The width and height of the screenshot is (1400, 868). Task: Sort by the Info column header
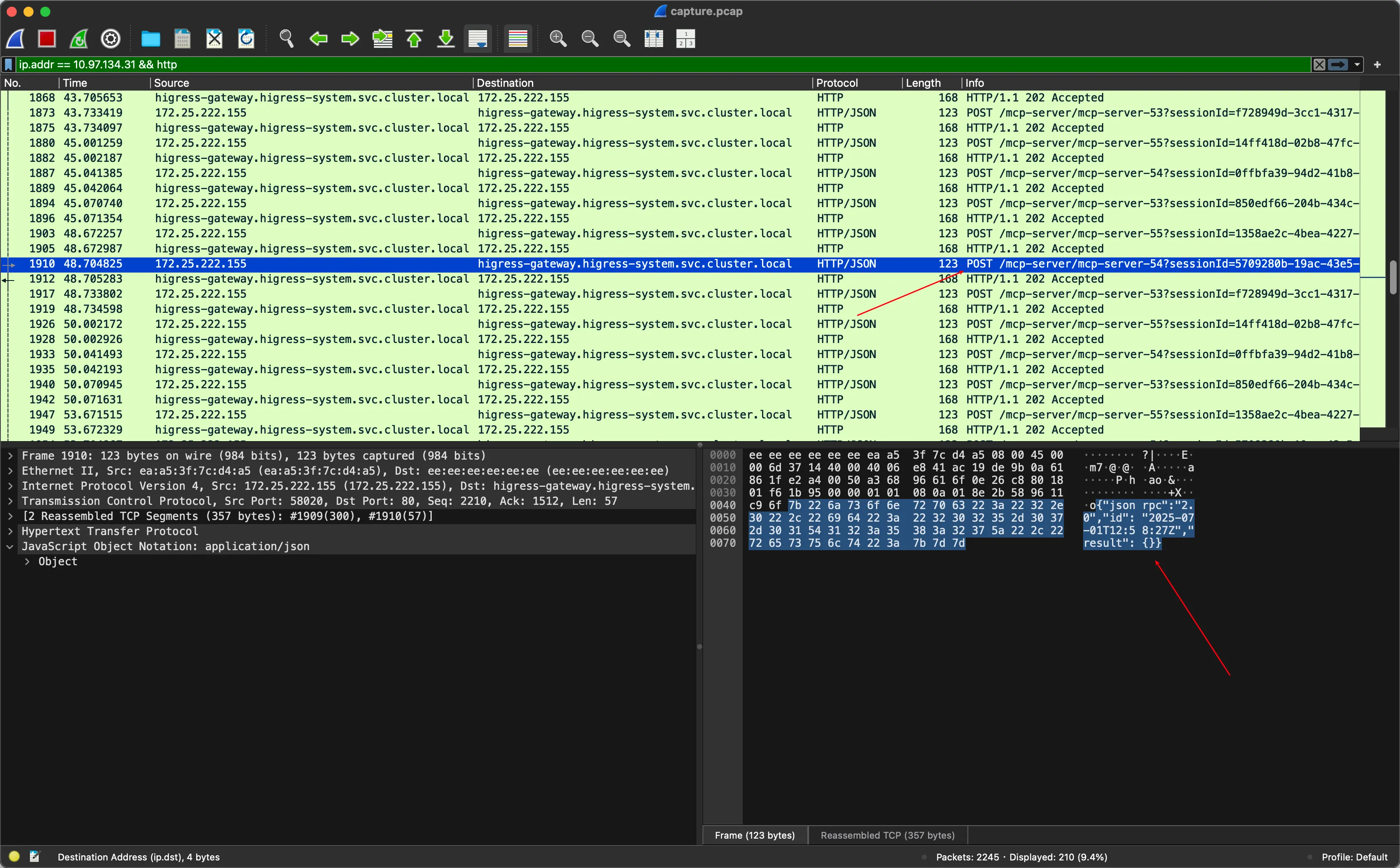(1161, 83)
